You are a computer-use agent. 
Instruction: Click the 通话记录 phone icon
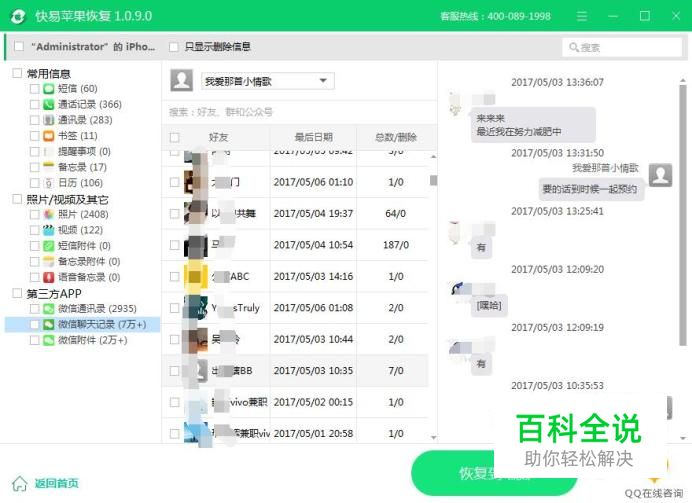49,105
